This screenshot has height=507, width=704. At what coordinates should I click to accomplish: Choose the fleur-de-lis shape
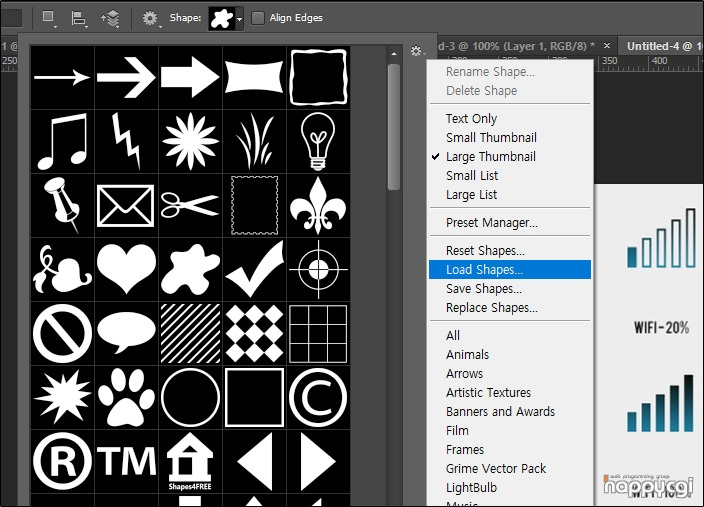318,205
